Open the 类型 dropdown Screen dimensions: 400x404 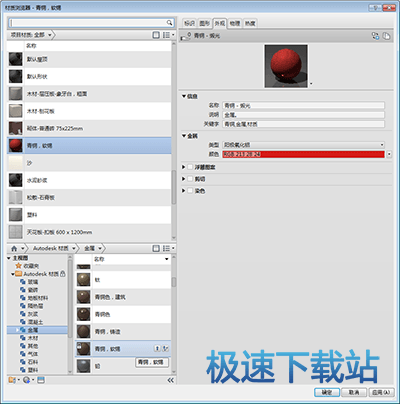click(303, 145)
